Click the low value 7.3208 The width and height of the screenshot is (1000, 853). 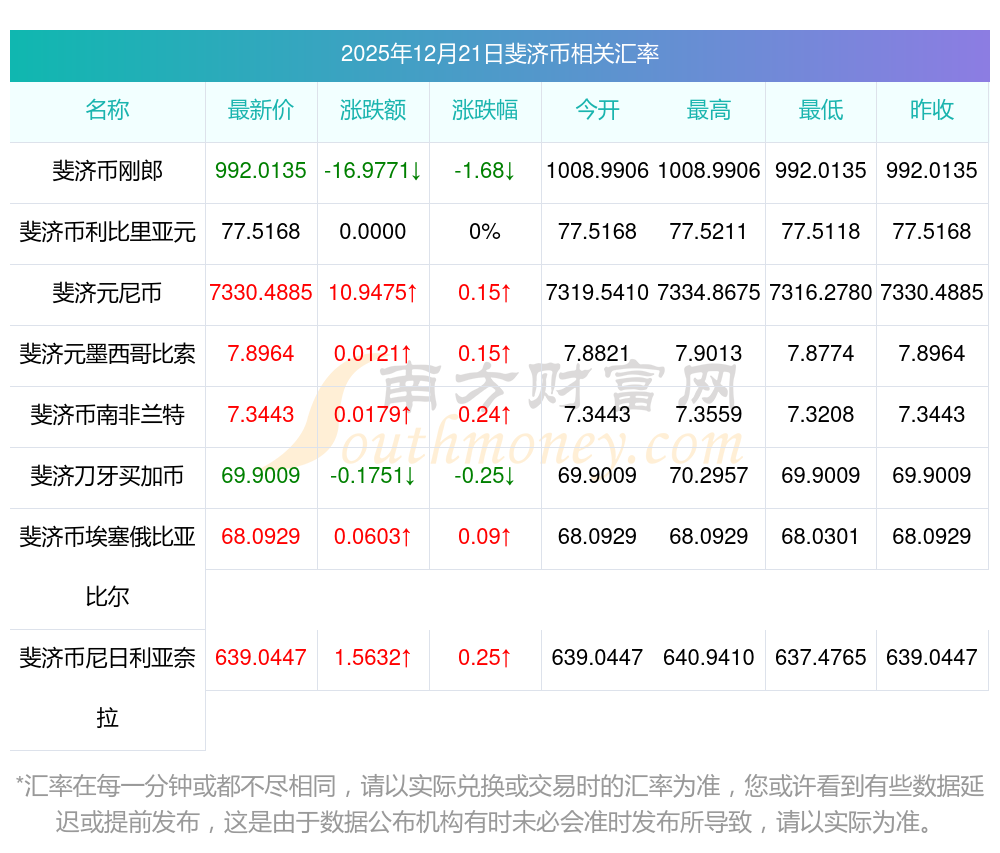821,415
